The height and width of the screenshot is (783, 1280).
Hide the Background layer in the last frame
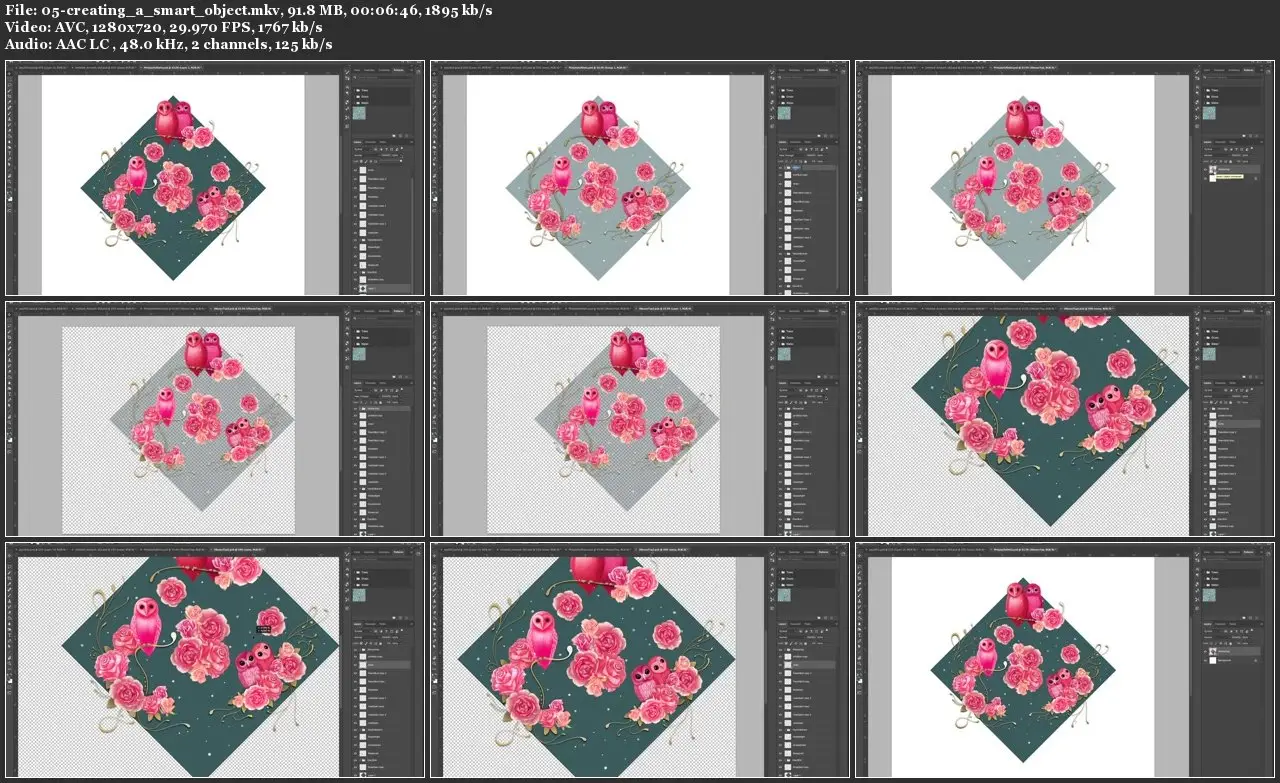point(1207,661)
